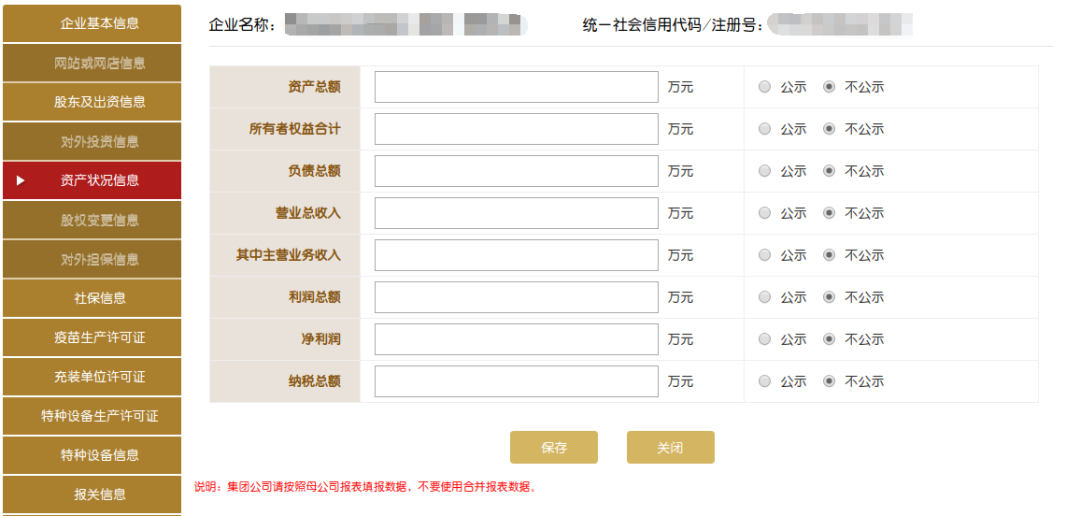Viewport: 1080px width, 516px height.
Task: Choose 不公示 for 所有者权益合计
Action: pyautogui.click(x=829, y=129)
